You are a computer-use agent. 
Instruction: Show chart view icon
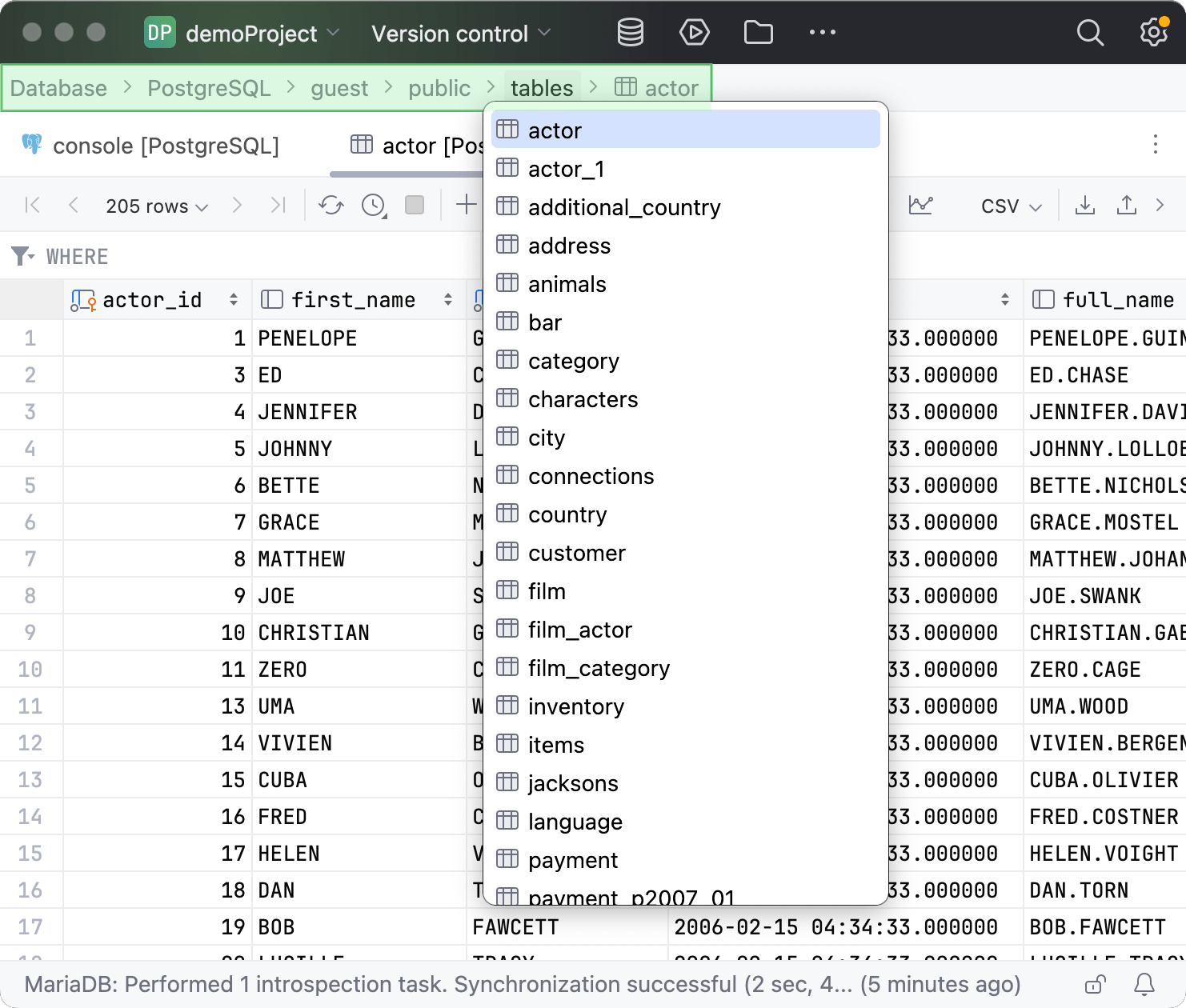point(920,206)
